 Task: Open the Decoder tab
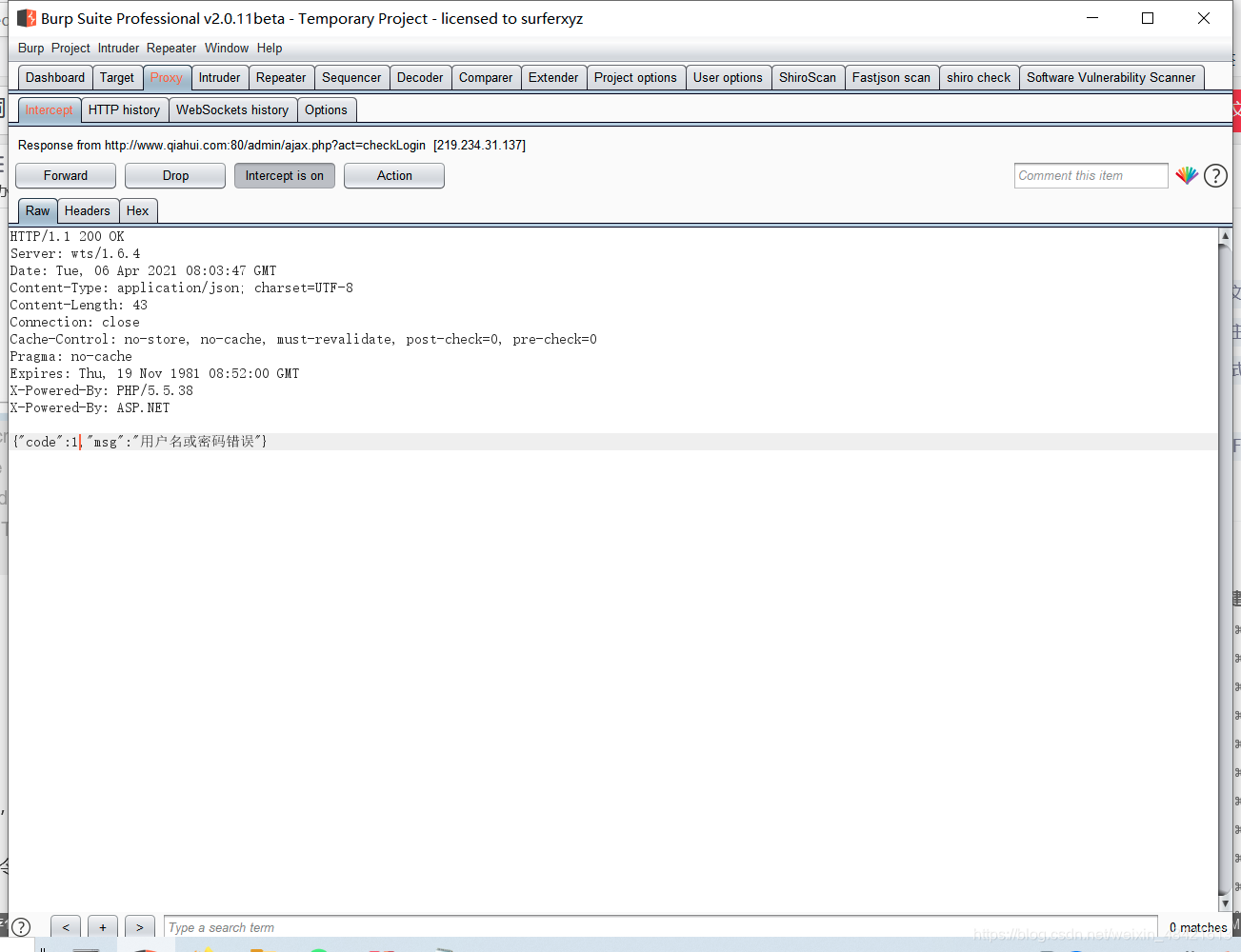[x=420, y=77]
